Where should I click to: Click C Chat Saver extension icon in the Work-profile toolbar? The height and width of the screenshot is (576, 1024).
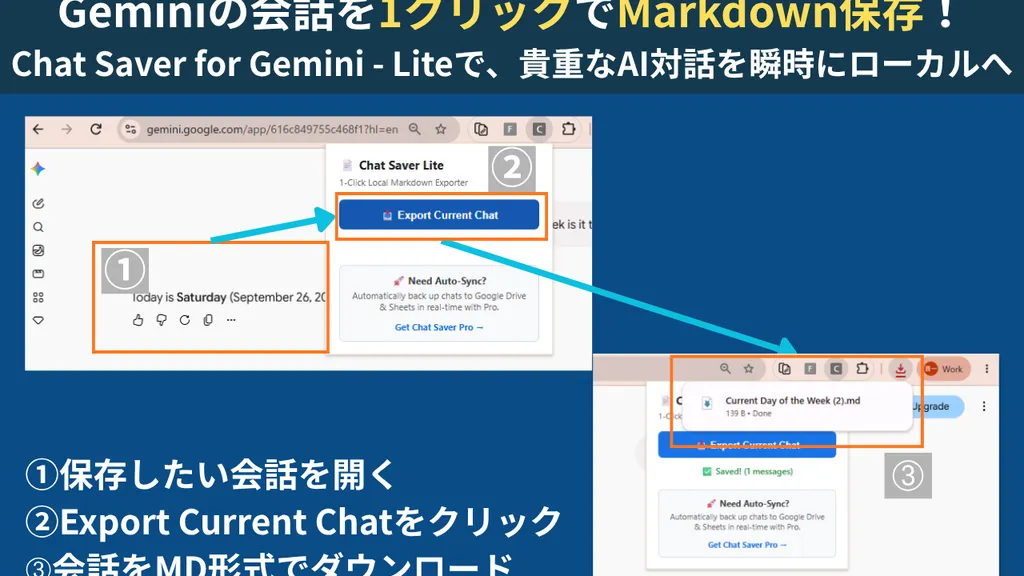(x=836, y=369)
